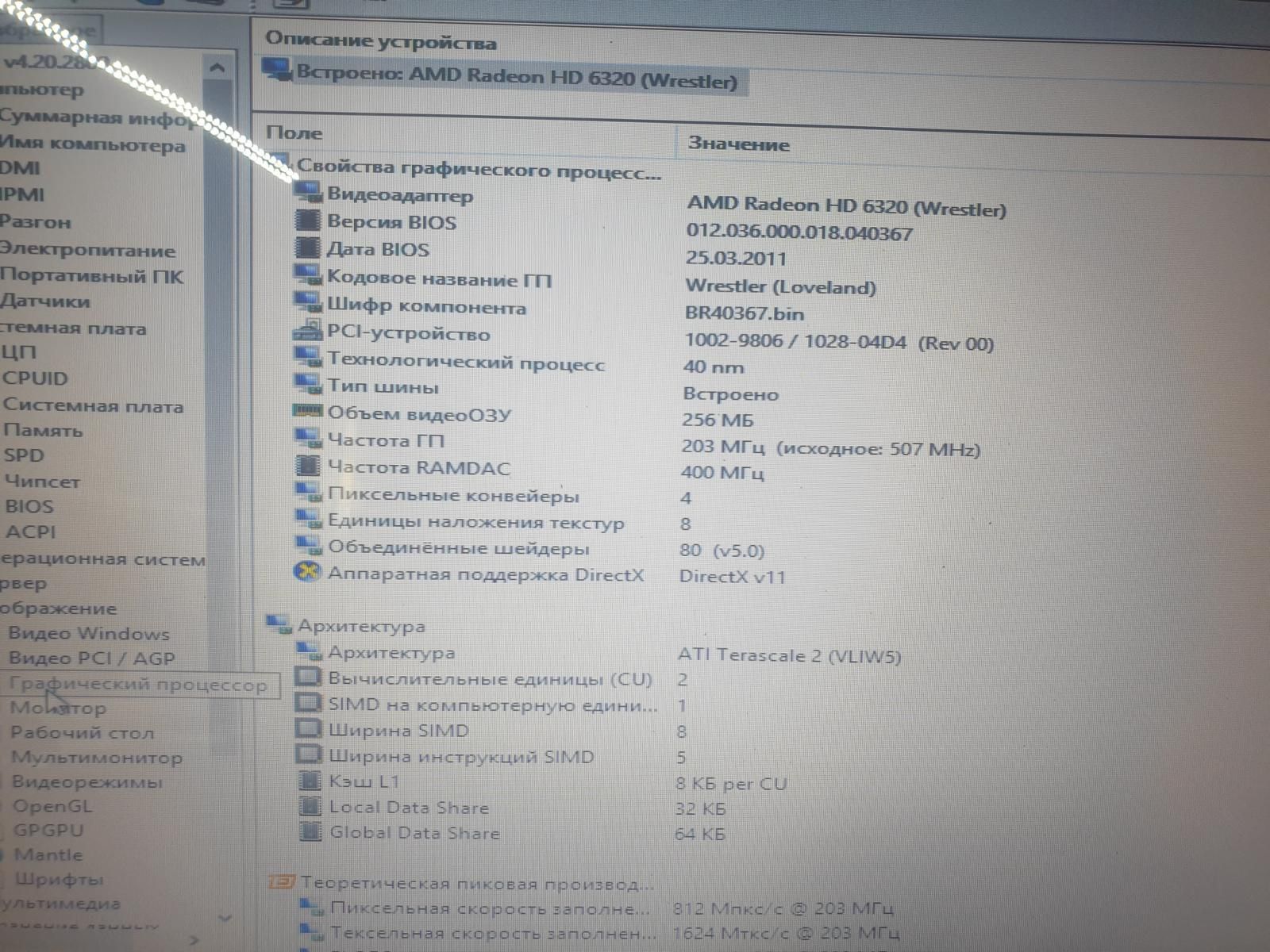Click the Вычислительные единицы (CU) square icon
The width and height of the screenshot is (1270, 952).
coord(308,678)
